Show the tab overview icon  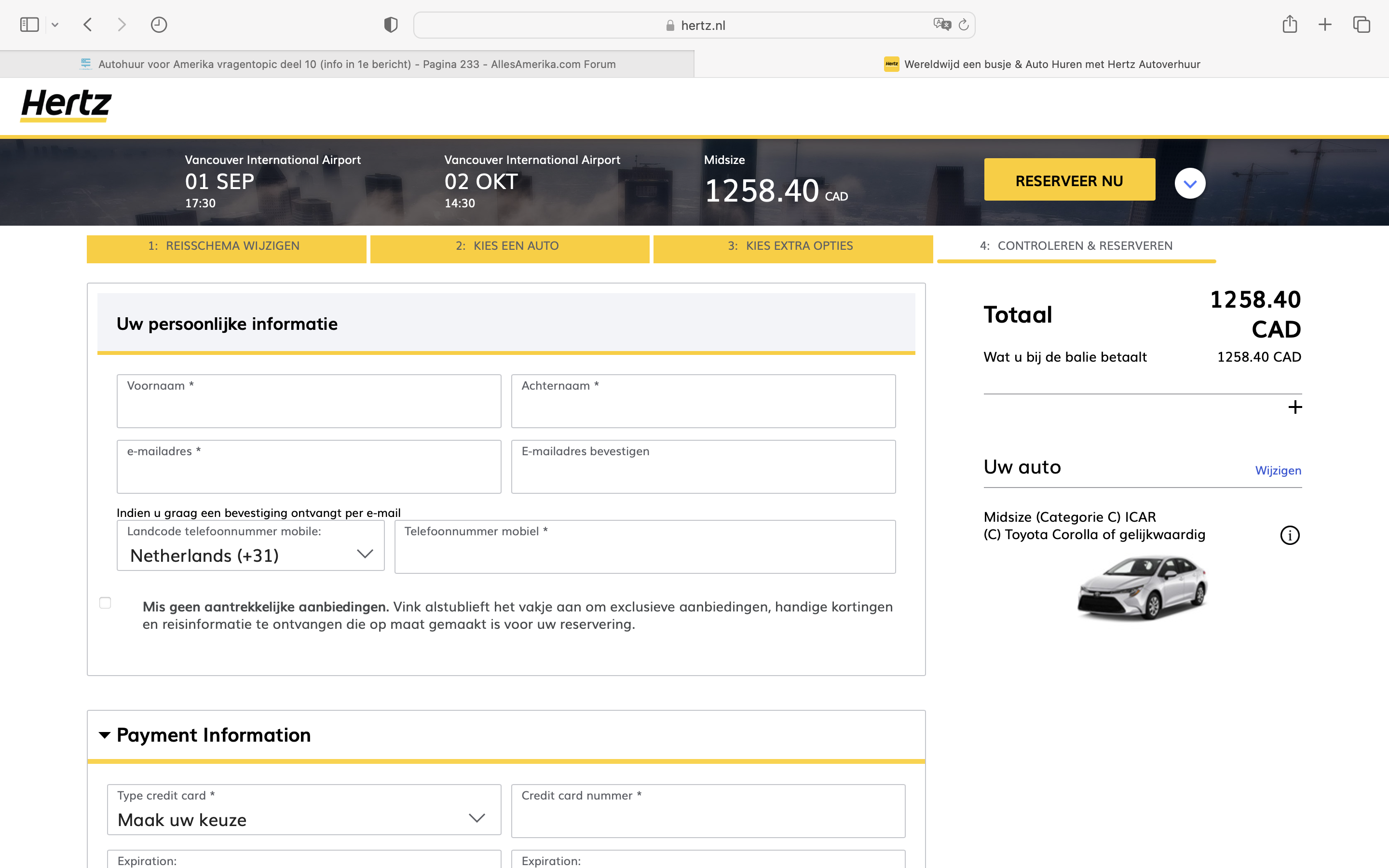(1361, 25)
